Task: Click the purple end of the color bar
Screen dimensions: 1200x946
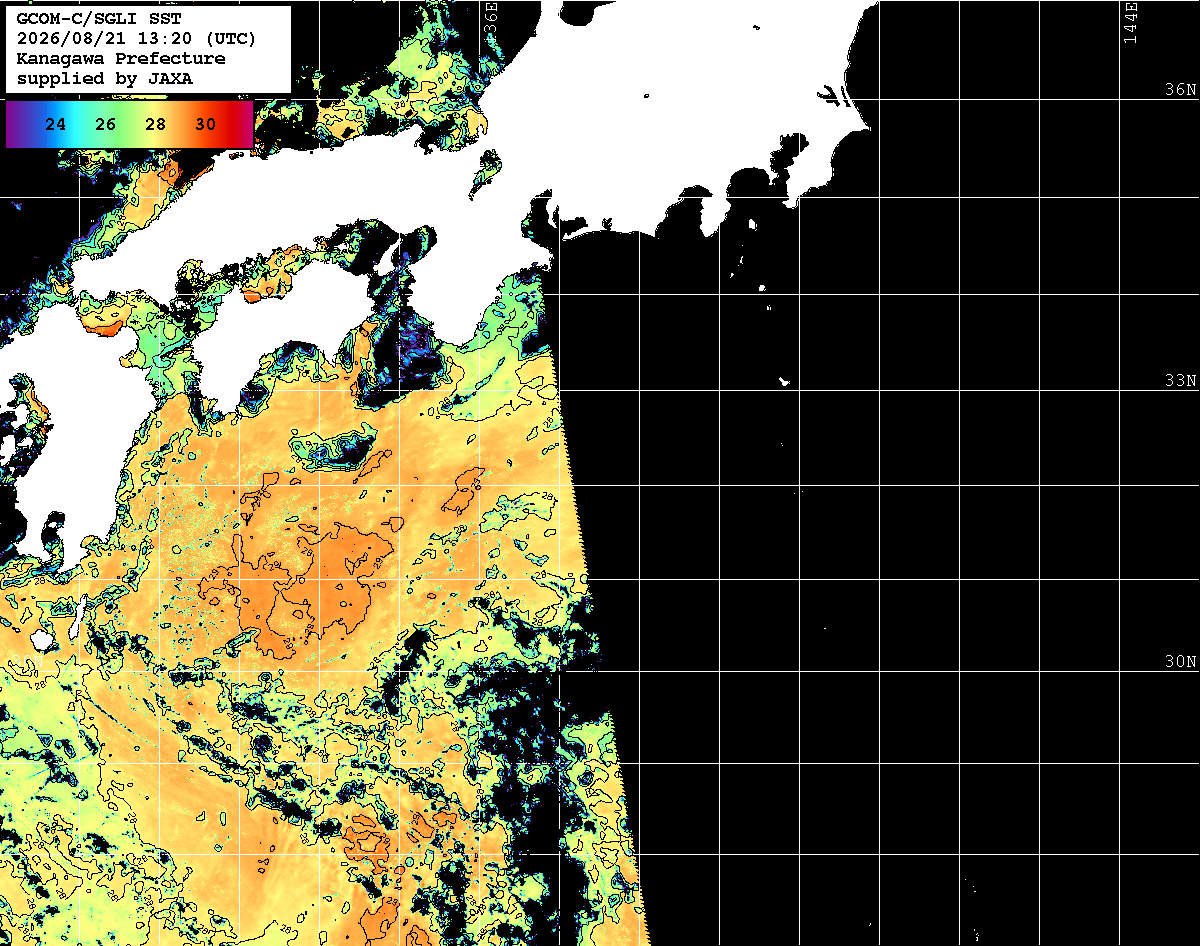Action: click(12, 125)
